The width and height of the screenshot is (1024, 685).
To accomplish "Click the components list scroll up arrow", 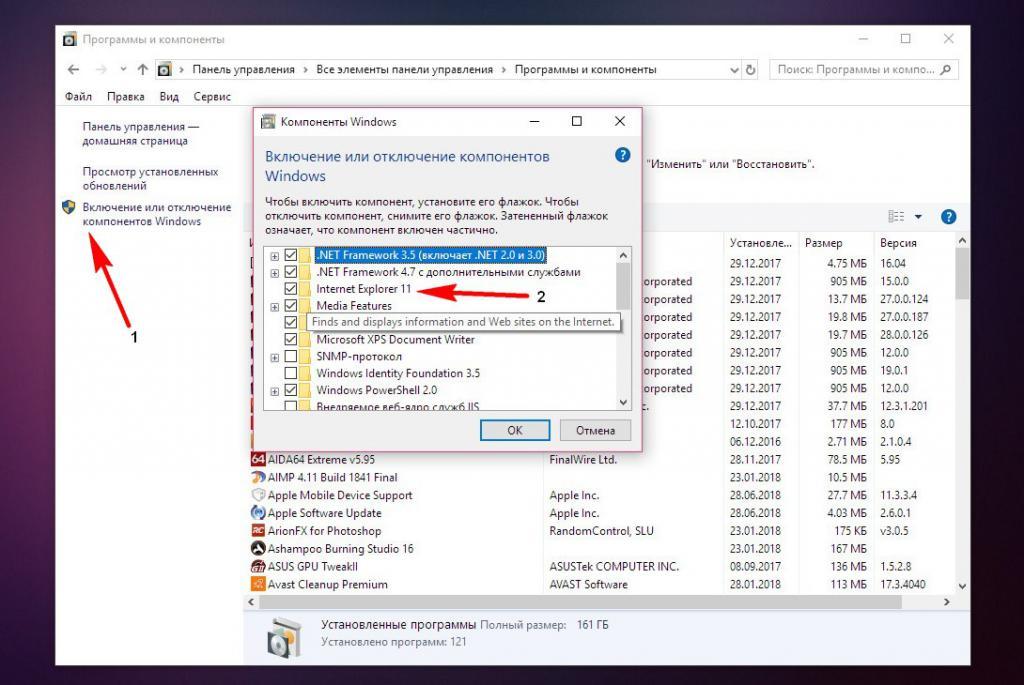I will click(623, 255).
